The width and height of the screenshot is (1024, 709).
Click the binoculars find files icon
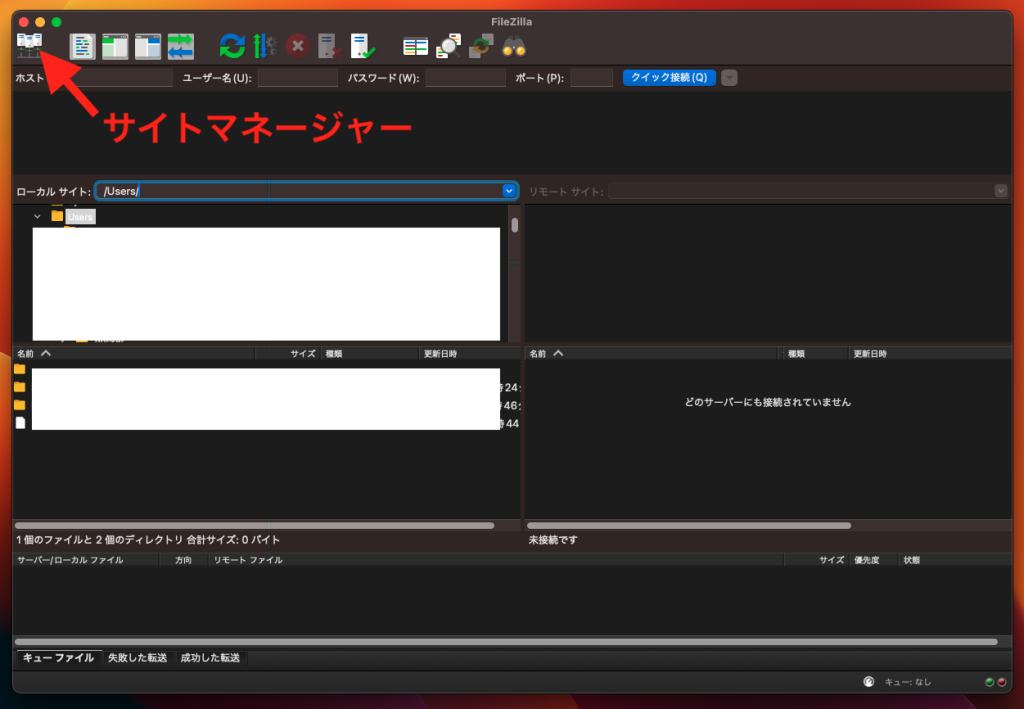coord(514,45)
